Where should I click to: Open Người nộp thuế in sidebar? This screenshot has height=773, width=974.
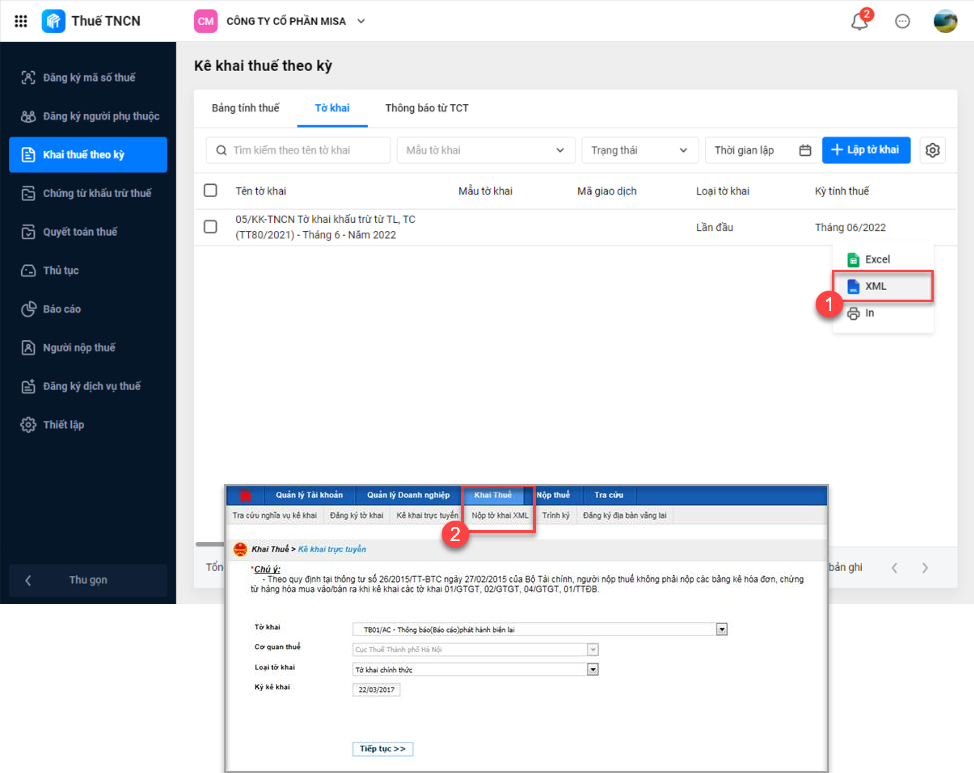[x=88, y=347]
